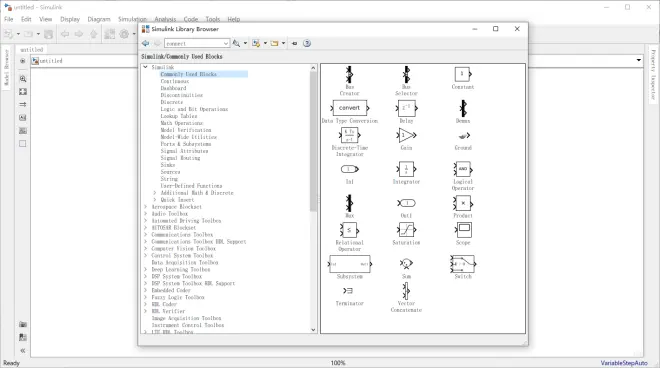Select the Out1 outport block
660x368 pixels.
pyautogui.click(x=406, y=203)
